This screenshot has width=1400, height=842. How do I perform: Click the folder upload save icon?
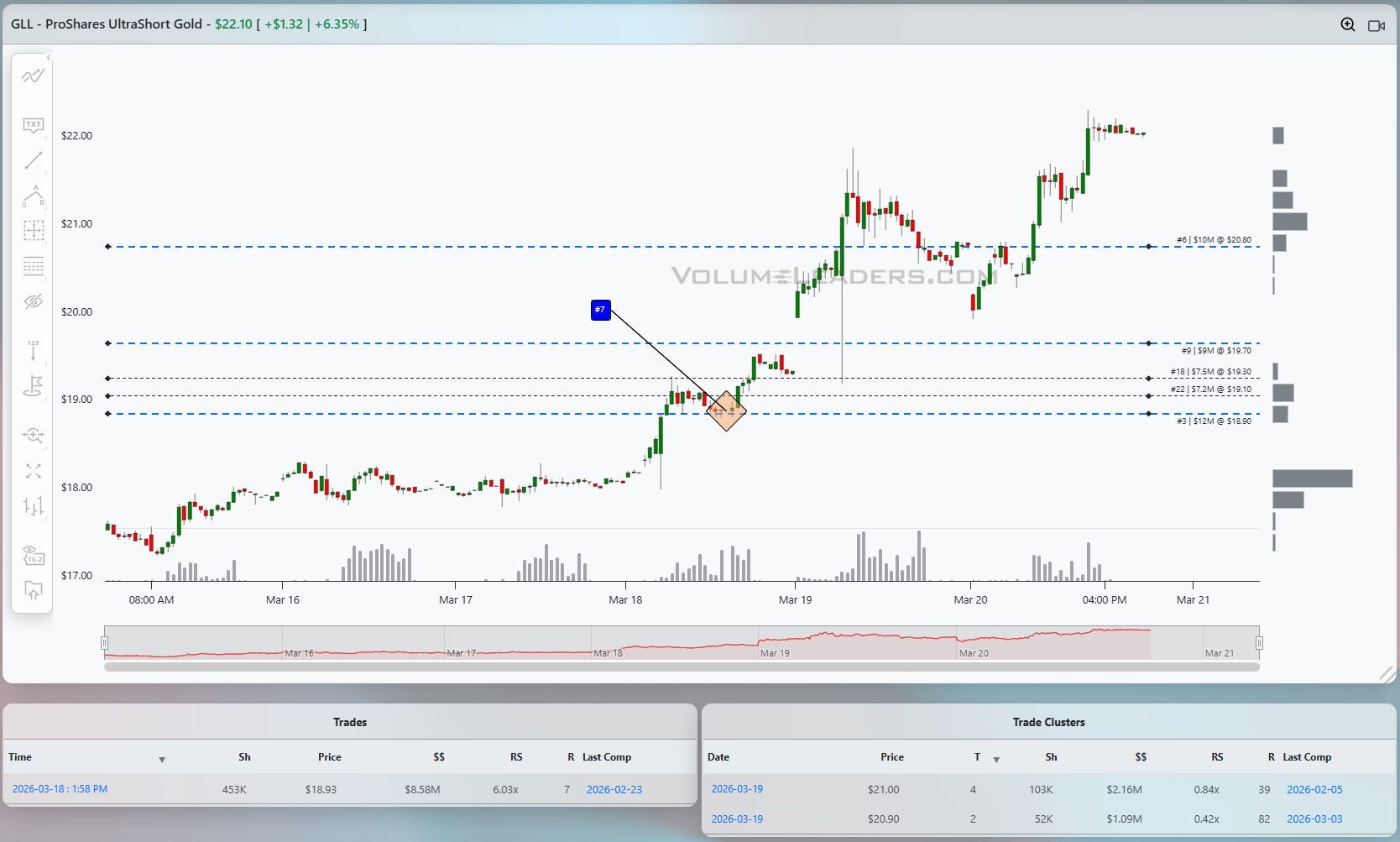coord(33,590)
